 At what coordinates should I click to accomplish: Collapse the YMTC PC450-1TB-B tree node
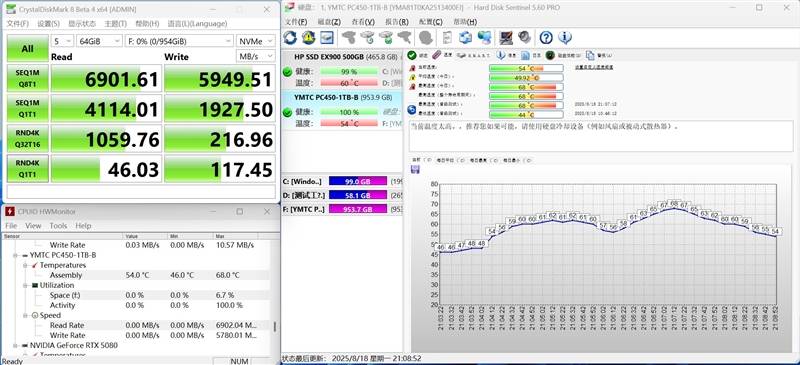click(x=15, y=255)
